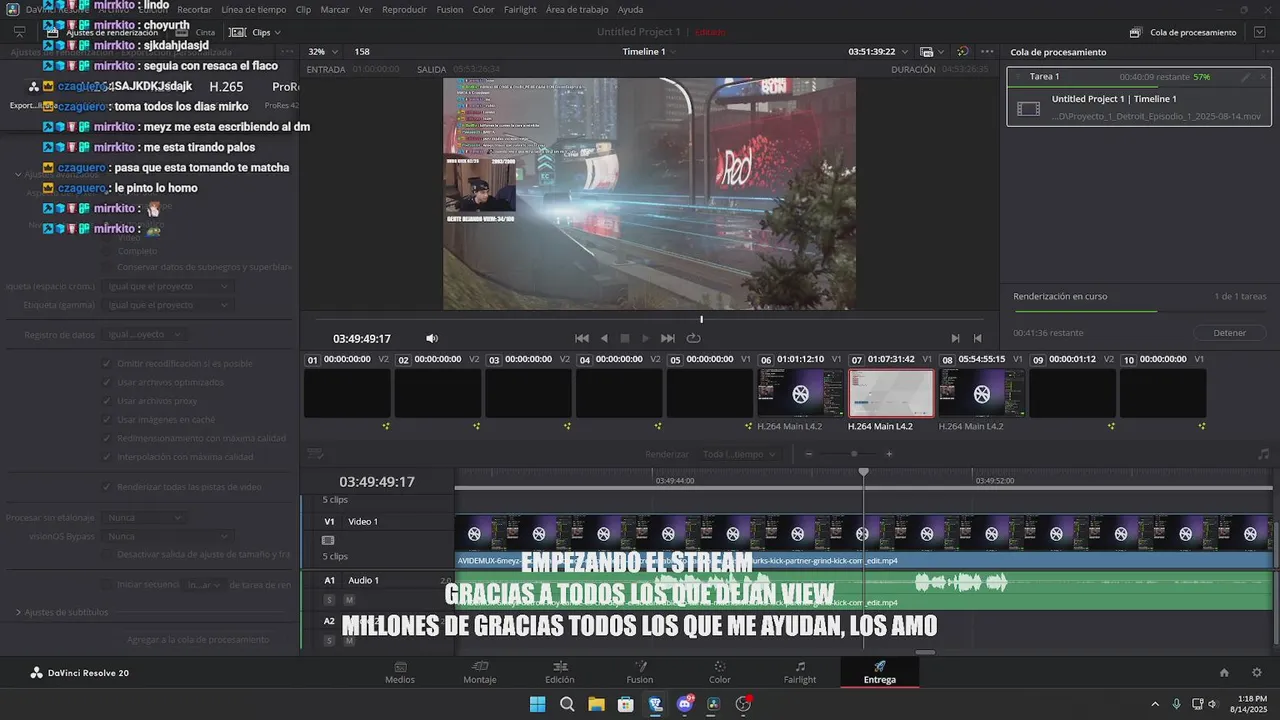This screenshot has width=1280, height=720.
Task: Switch to the Entrega page tab
Action: pos(880,672)
